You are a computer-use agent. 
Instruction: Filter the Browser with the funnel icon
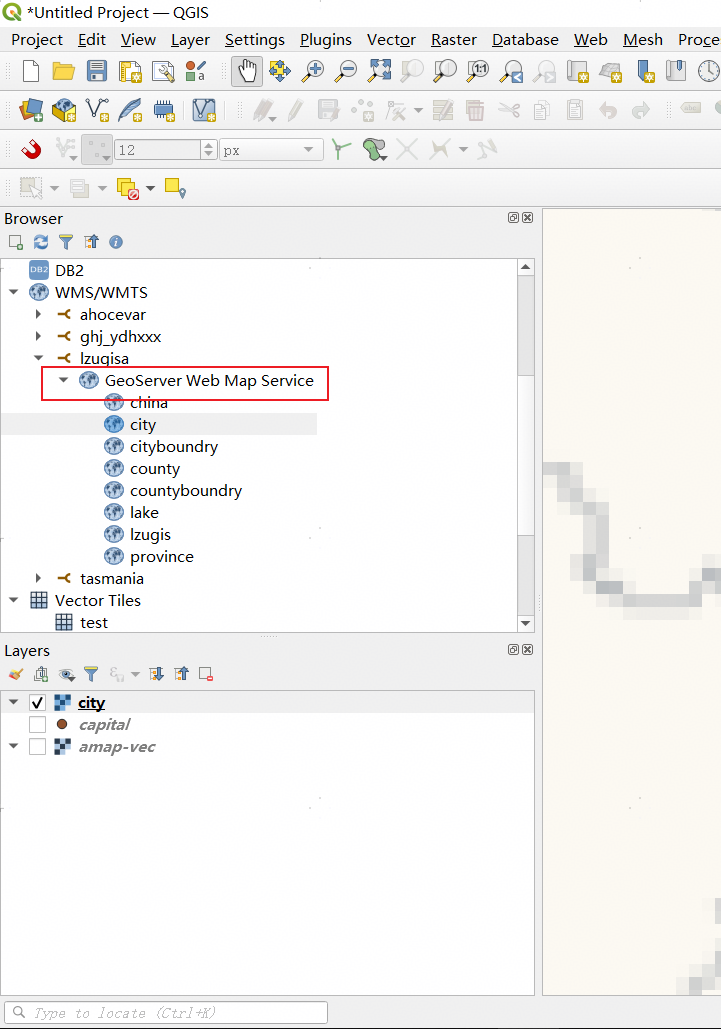tap(66, 242)
